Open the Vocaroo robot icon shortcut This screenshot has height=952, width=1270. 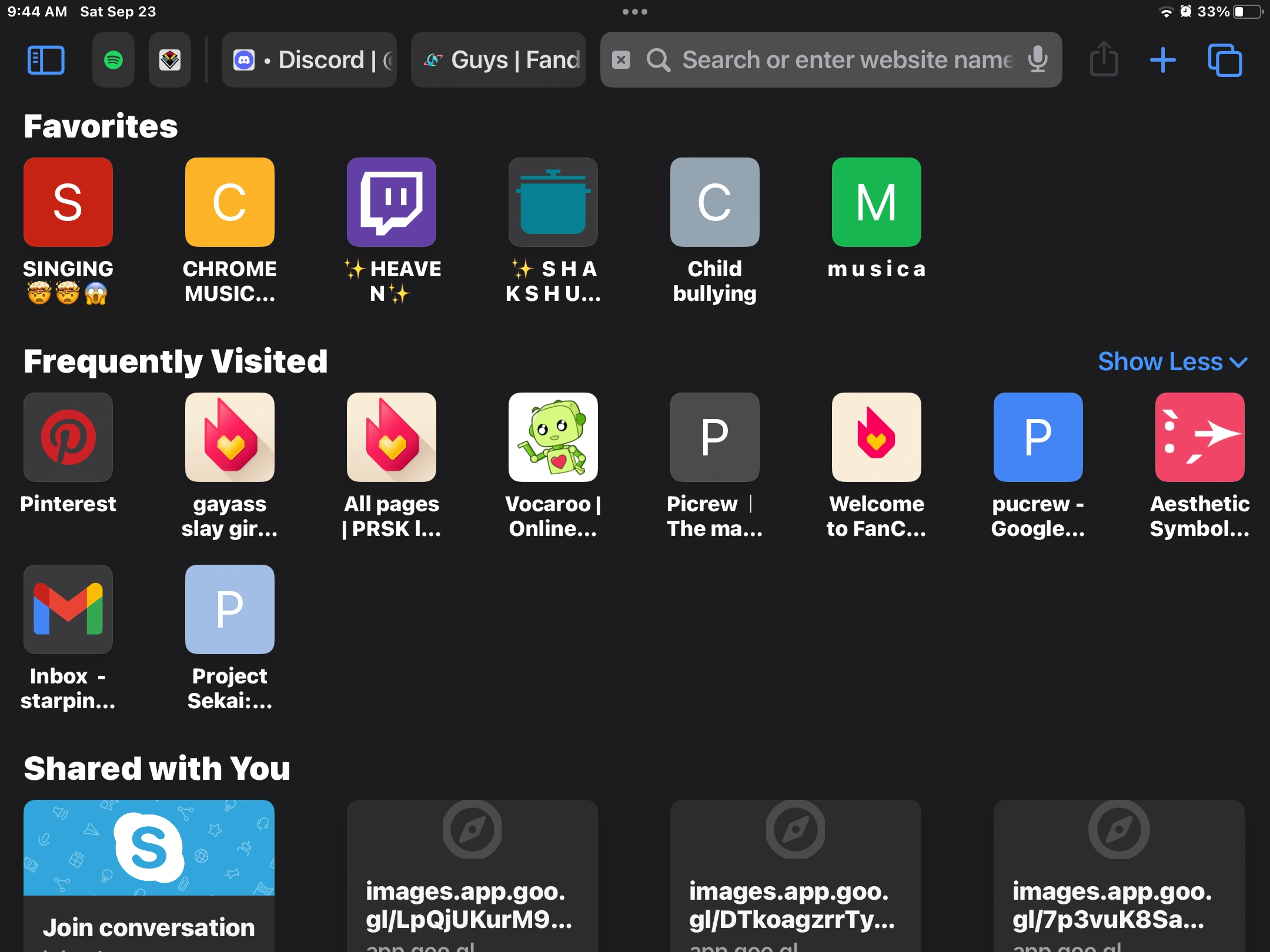(x=553, y=437)
